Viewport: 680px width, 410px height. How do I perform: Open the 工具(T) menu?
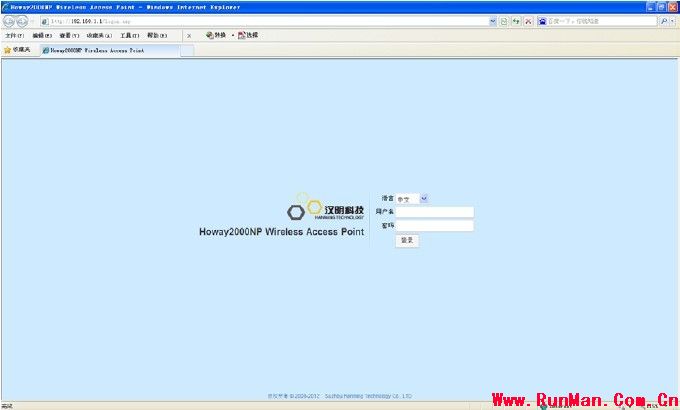(130, 36)
